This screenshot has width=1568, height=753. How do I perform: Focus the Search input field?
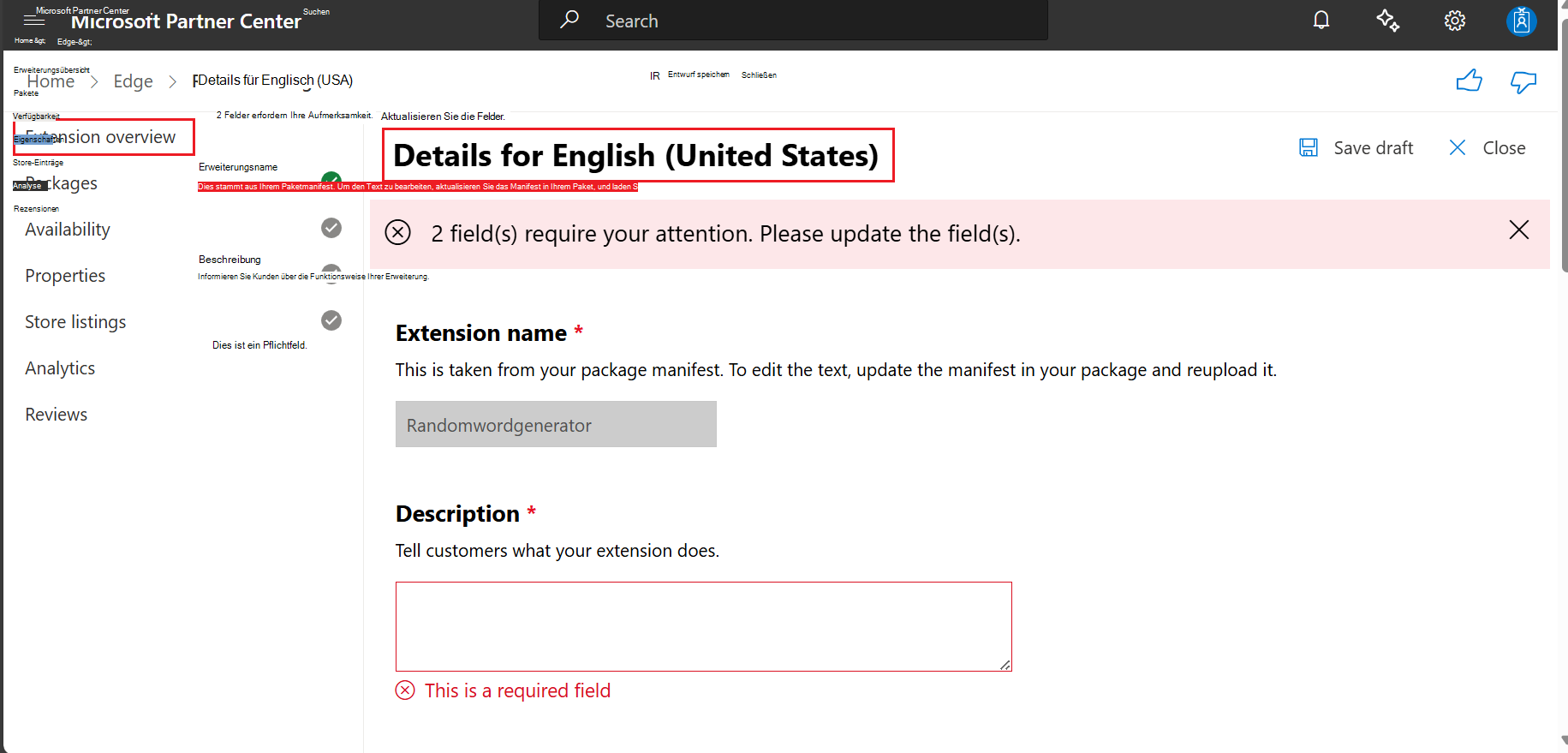pos(793,21)
